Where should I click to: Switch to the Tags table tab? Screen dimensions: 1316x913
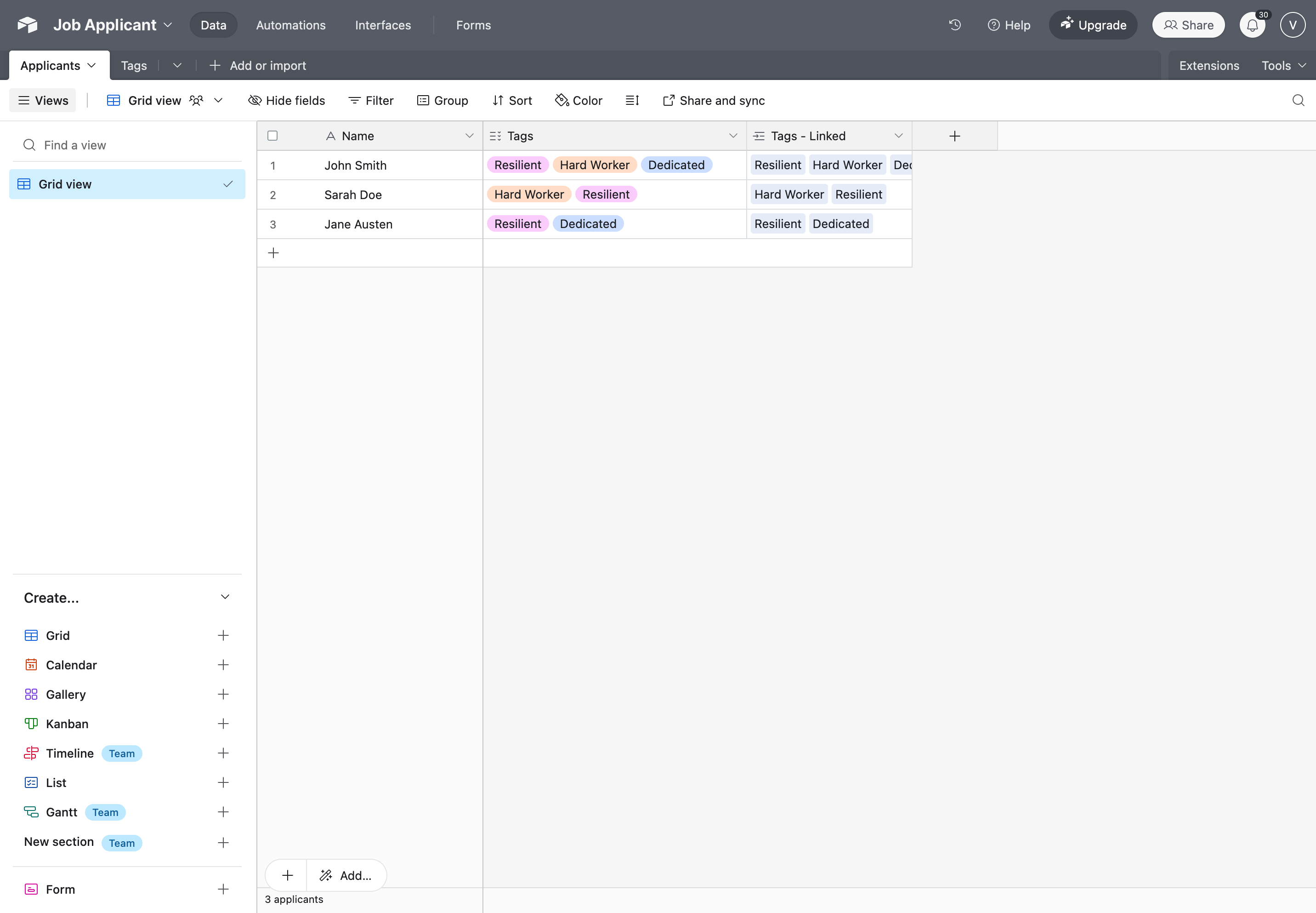(x=134, y=66)
